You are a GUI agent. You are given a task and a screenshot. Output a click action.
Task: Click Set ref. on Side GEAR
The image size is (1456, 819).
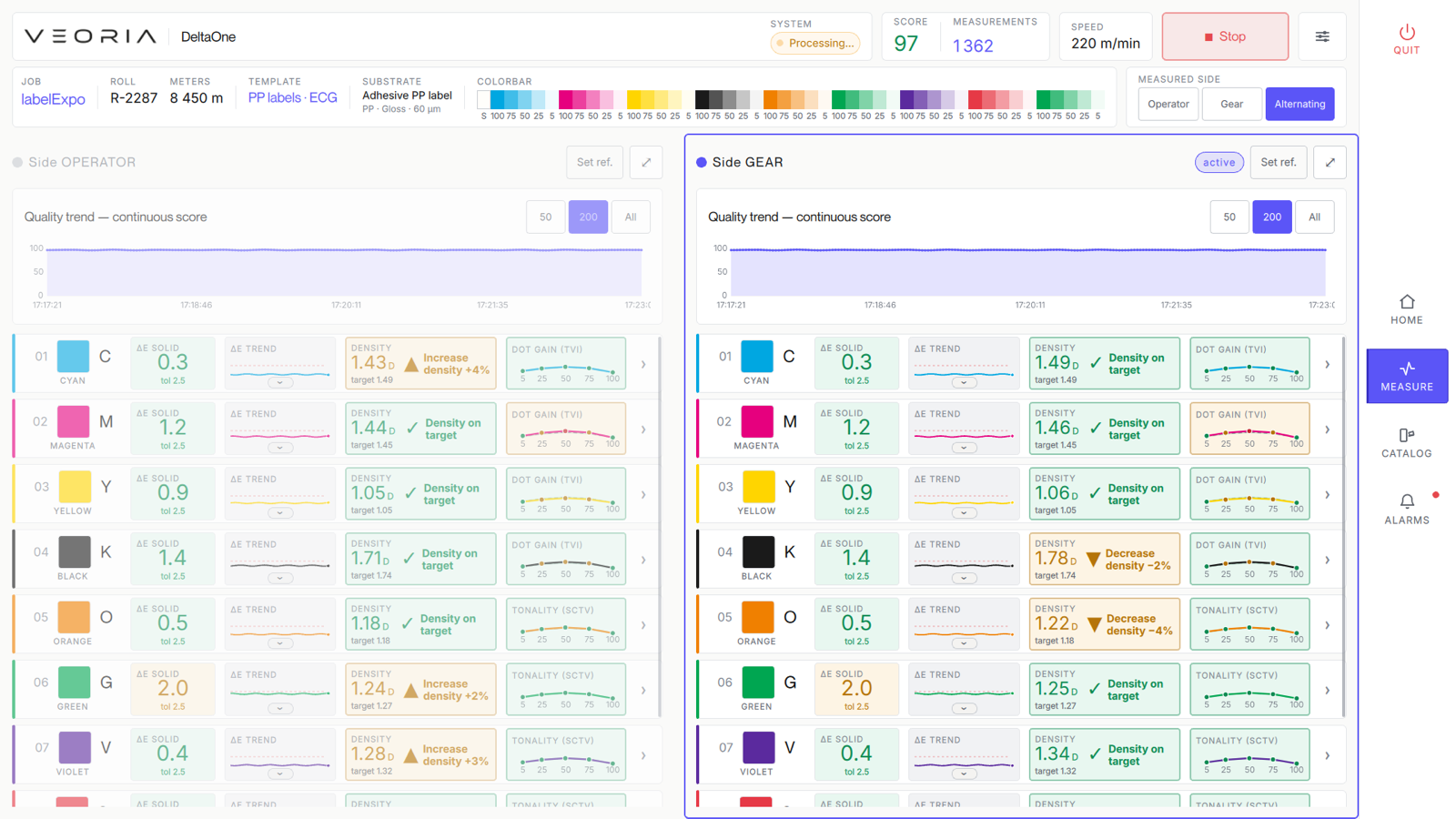tap(1279, 162)
